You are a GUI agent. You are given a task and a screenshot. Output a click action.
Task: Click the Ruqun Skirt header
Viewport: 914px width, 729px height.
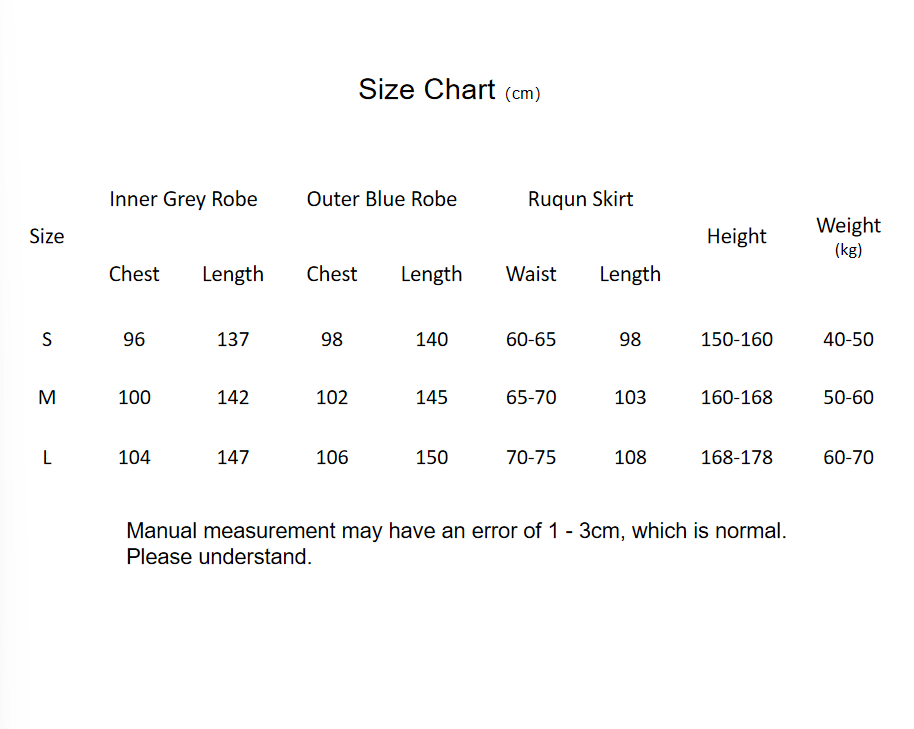[580, 199]
